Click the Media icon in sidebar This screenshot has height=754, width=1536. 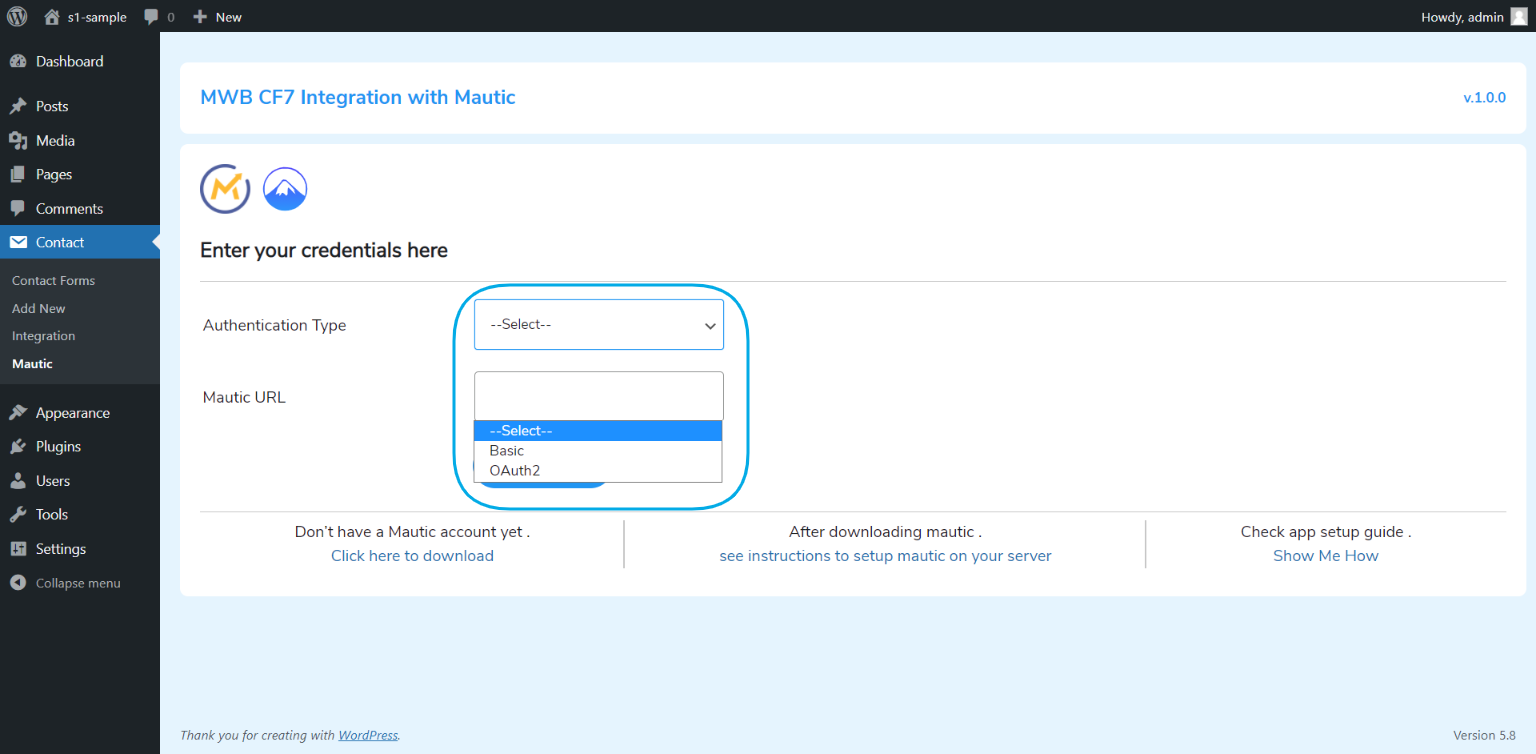tap(18, 140)
